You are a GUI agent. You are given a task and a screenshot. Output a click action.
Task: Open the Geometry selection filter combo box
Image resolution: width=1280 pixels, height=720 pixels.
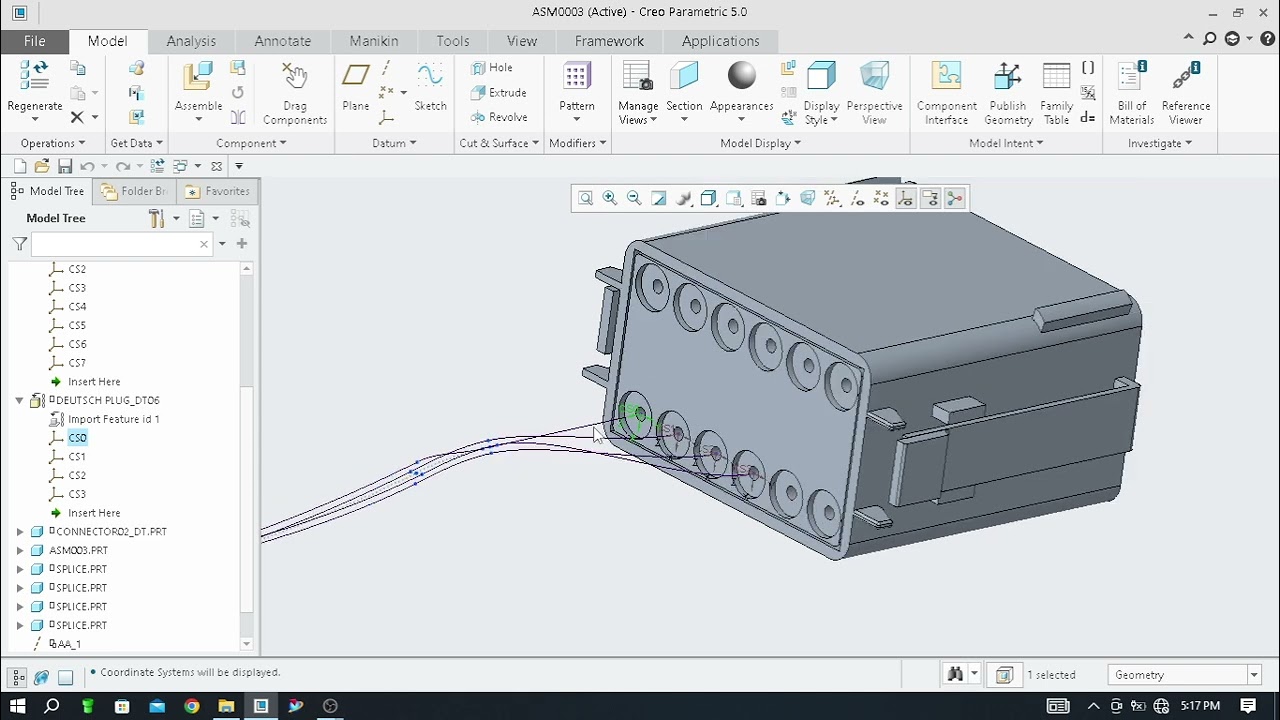click(x=1185, y=674)
